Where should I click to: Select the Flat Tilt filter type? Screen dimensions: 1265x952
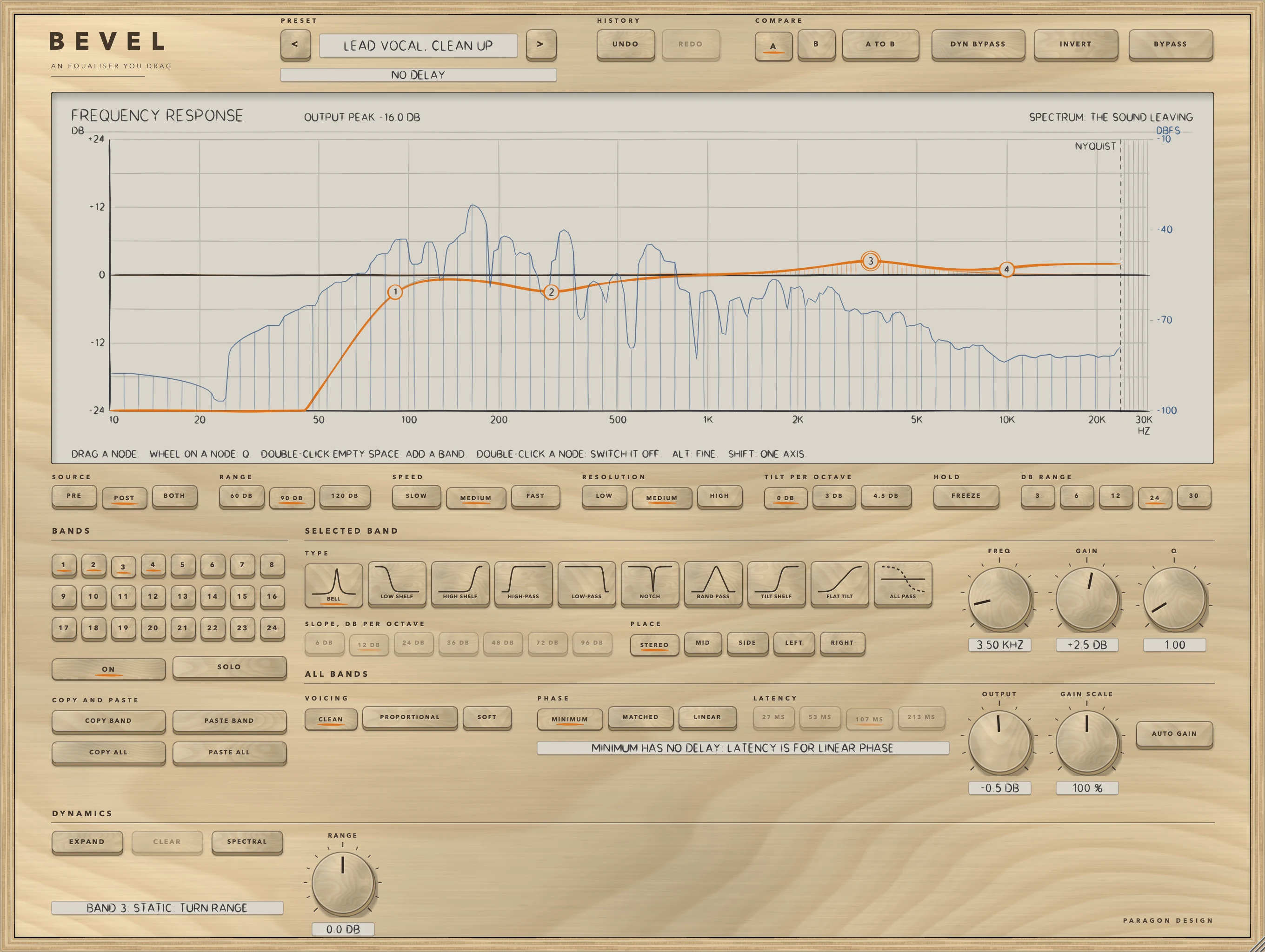(839, 583)
